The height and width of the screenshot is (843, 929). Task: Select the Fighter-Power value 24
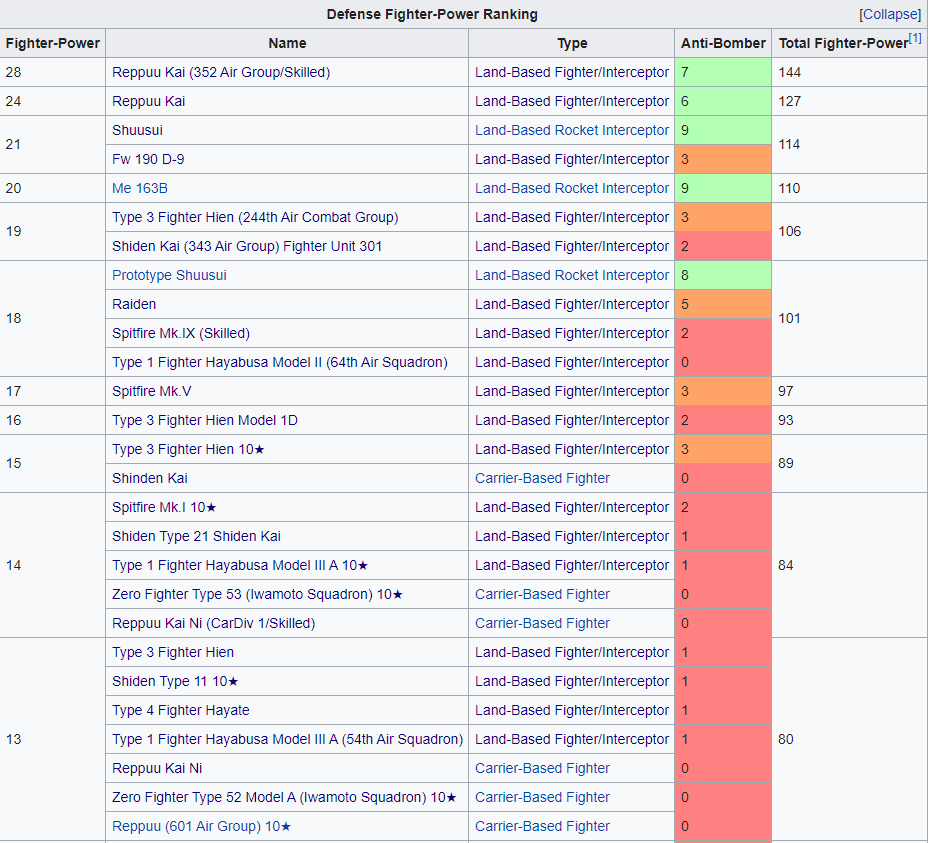13,101
